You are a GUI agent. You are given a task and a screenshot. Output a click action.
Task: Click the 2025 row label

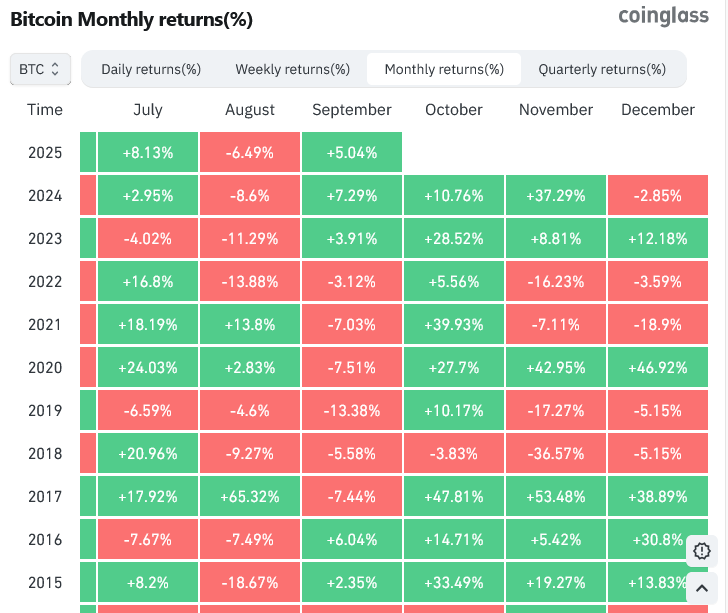45,152
